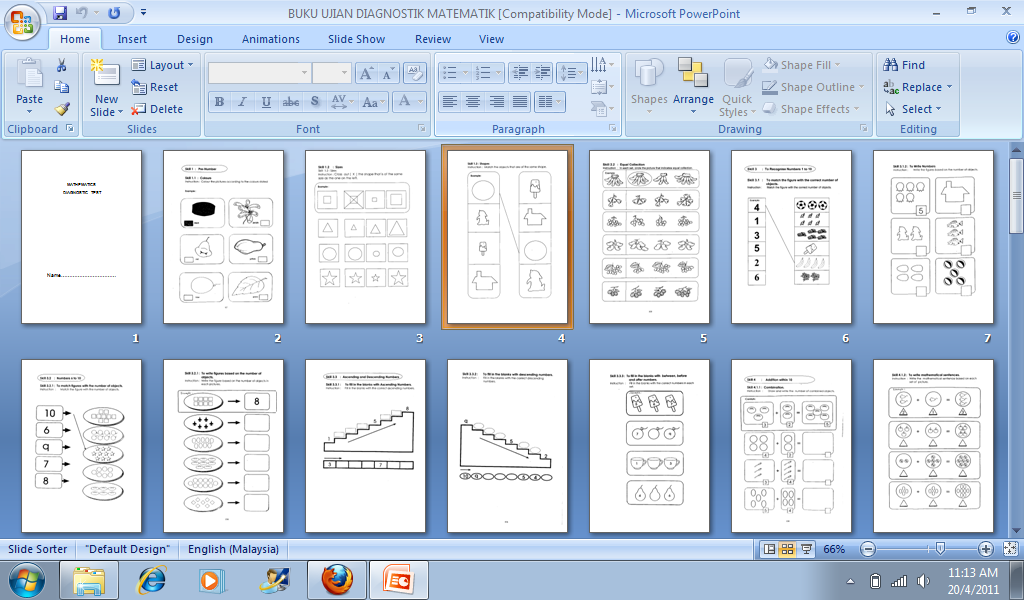Click the Windows Start button
Image resolution: width=1024 pixels, height=600 pixels.
point(26,580)
